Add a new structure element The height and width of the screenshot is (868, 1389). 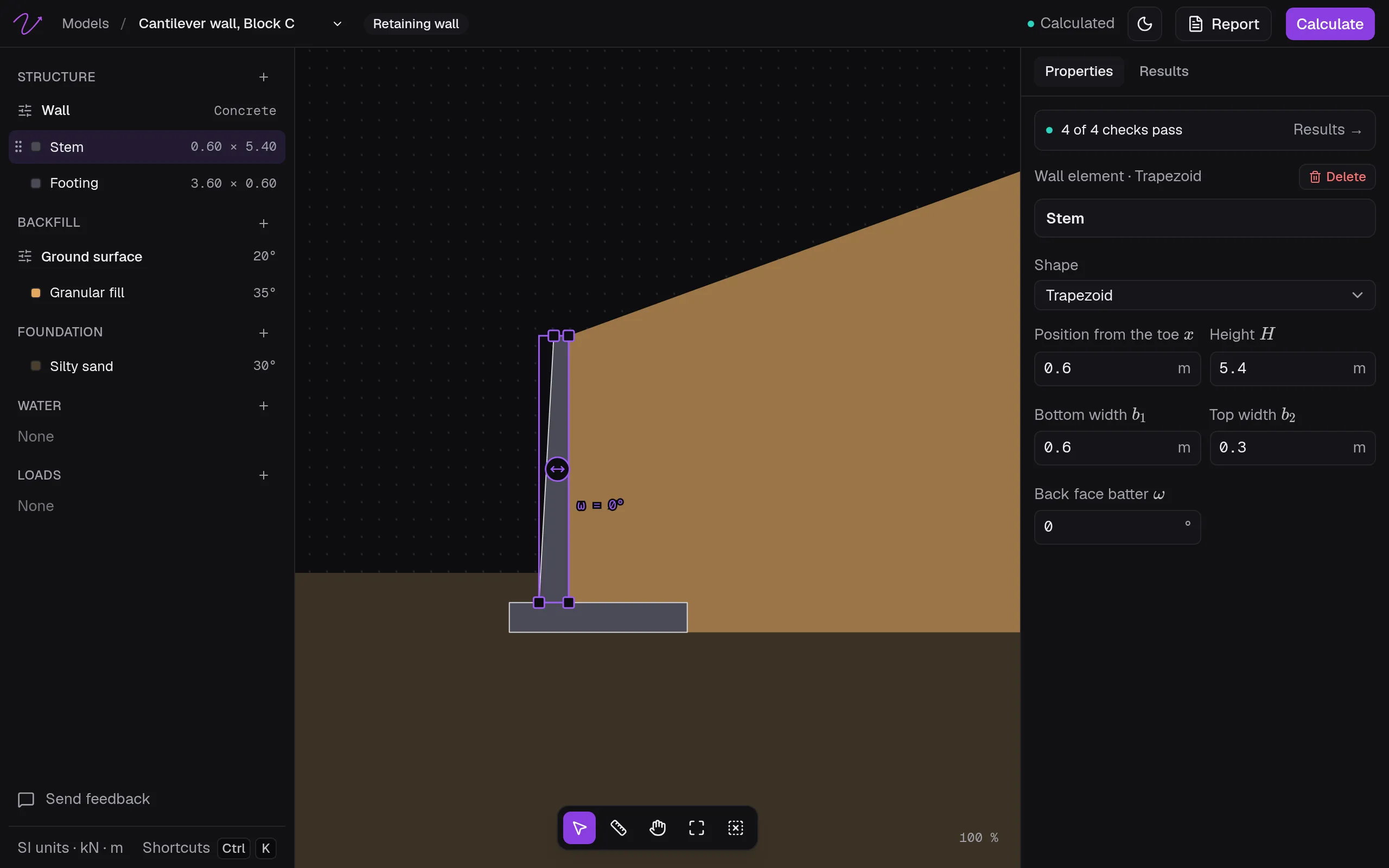264,77
